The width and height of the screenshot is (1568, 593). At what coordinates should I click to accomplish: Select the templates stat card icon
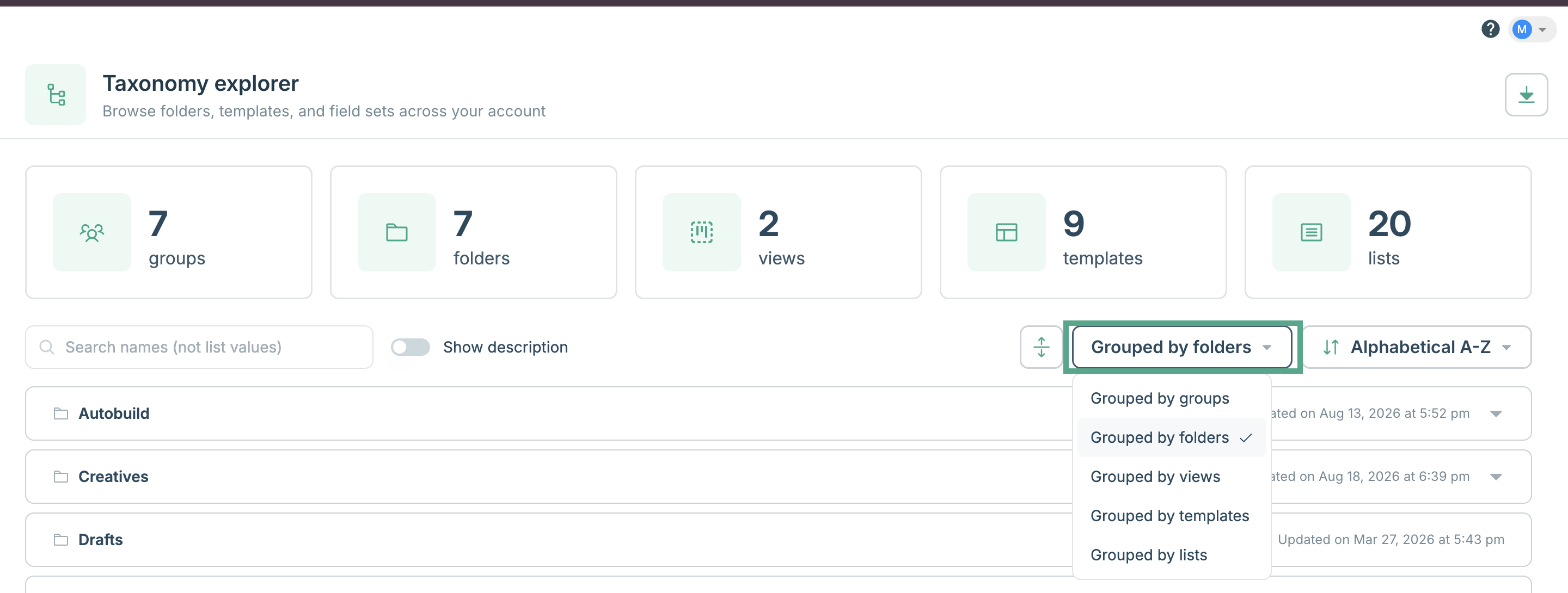coord(1007,232)
